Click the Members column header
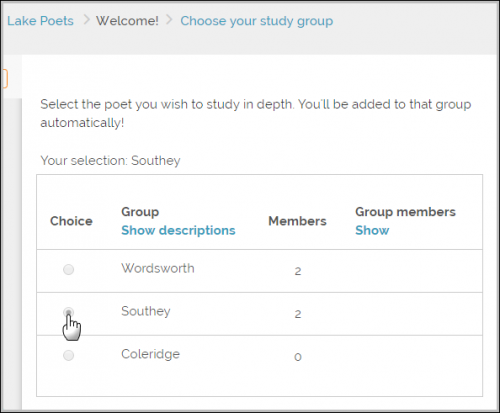 [x=297, y=221]
